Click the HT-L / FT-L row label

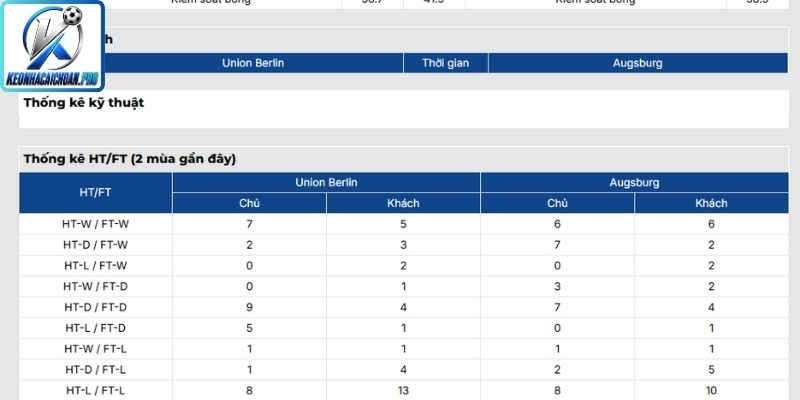point(95,390)
